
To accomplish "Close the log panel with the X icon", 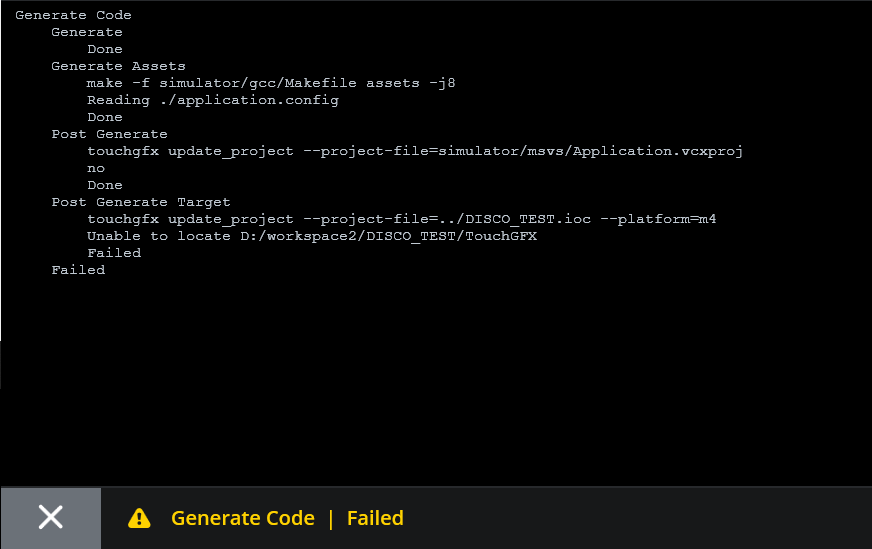I will tap(51, 518).
